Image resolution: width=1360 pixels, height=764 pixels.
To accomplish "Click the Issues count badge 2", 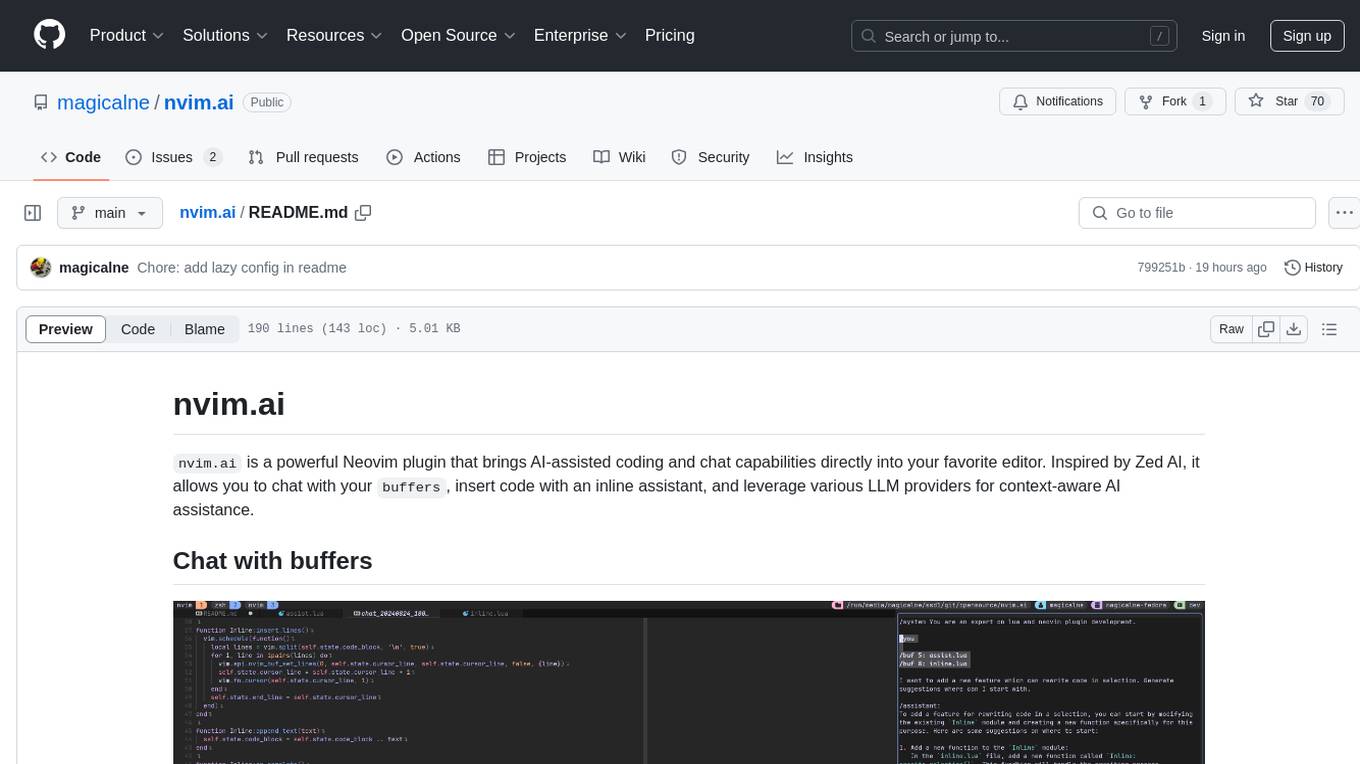I will click(x=212, y=157).
